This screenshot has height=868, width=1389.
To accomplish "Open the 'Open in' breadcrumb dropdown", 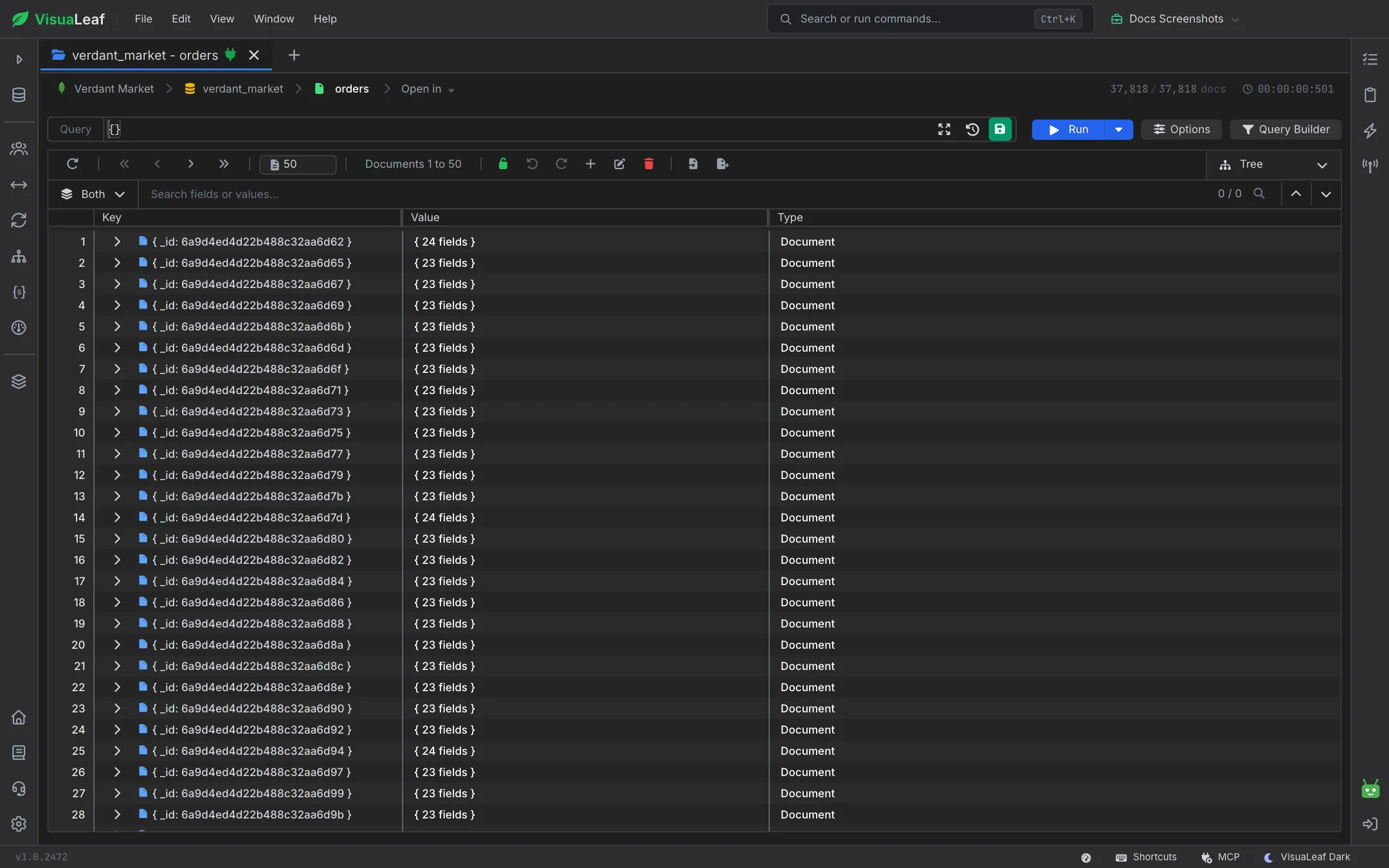I will coord(428,89).
